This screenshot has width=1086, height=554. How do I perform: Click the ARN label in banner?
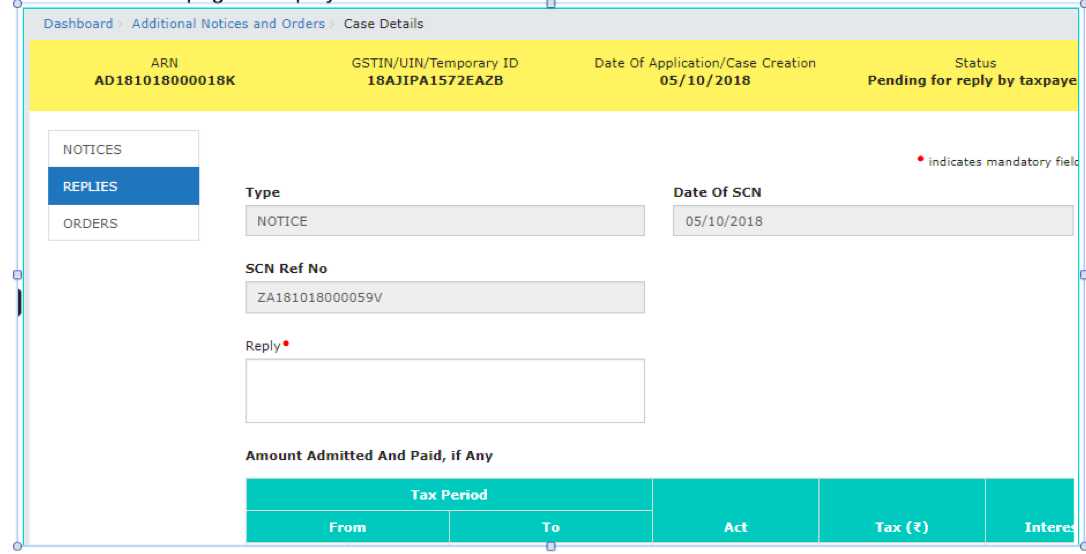pos(165,63)
